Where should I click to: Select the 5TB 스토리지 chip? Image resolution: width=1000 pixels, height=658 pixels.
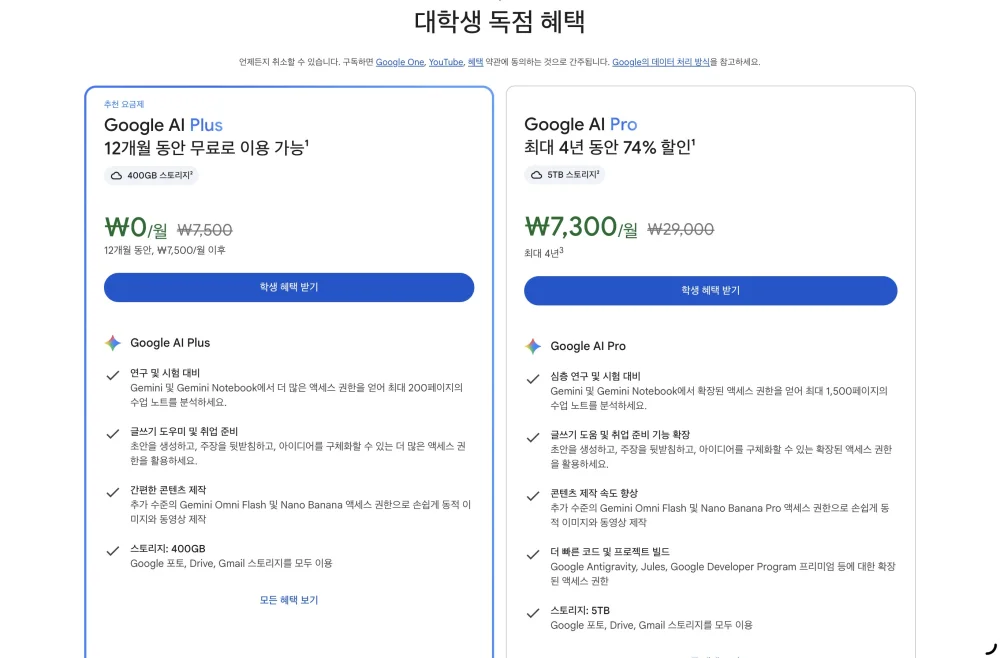pos(564,175)
